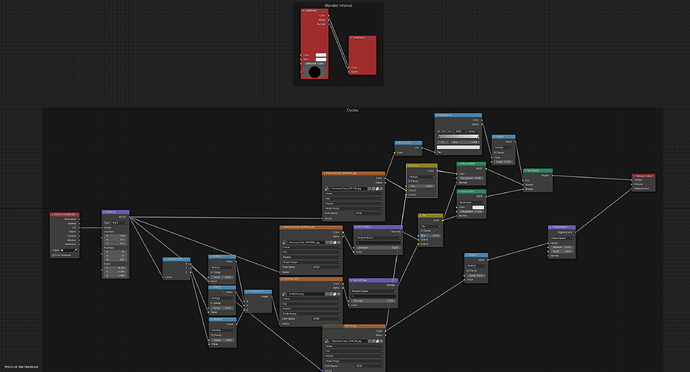Click eyedropper in Texture Coordinate Object field
The height and width of the screenshot is (372, 690).
76,250
